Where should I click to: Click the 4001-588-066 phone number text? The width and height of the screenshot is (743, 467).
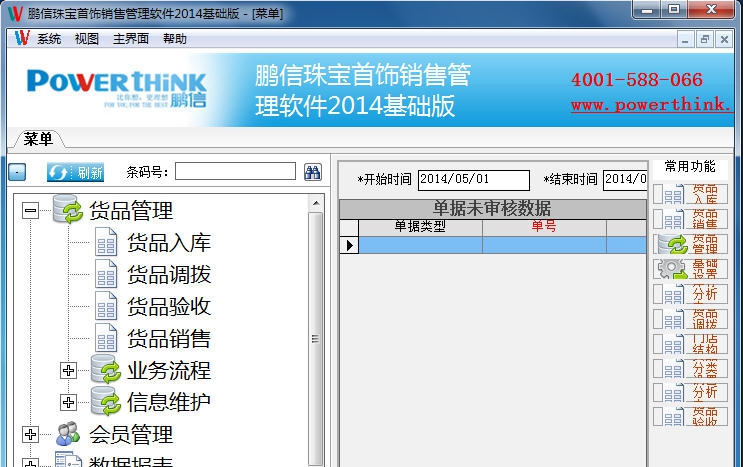pos(637,80)
